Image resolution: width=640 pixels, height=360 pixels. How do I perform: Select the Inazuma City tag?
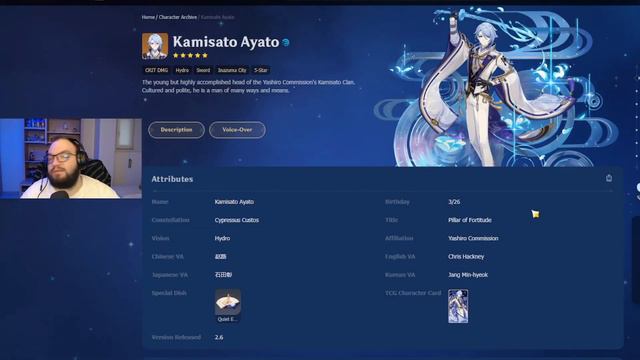click(x=232, y=70)
